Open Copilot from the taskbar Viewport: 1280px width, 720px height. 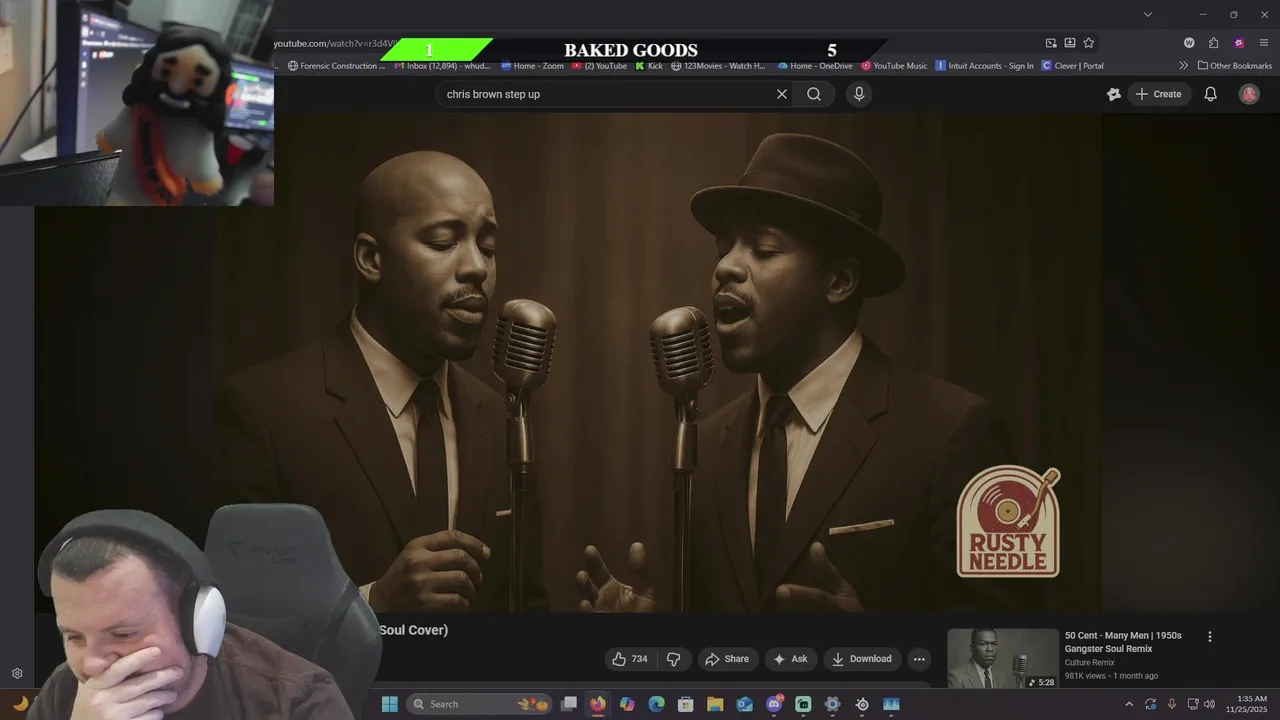[x=627, y=704]
